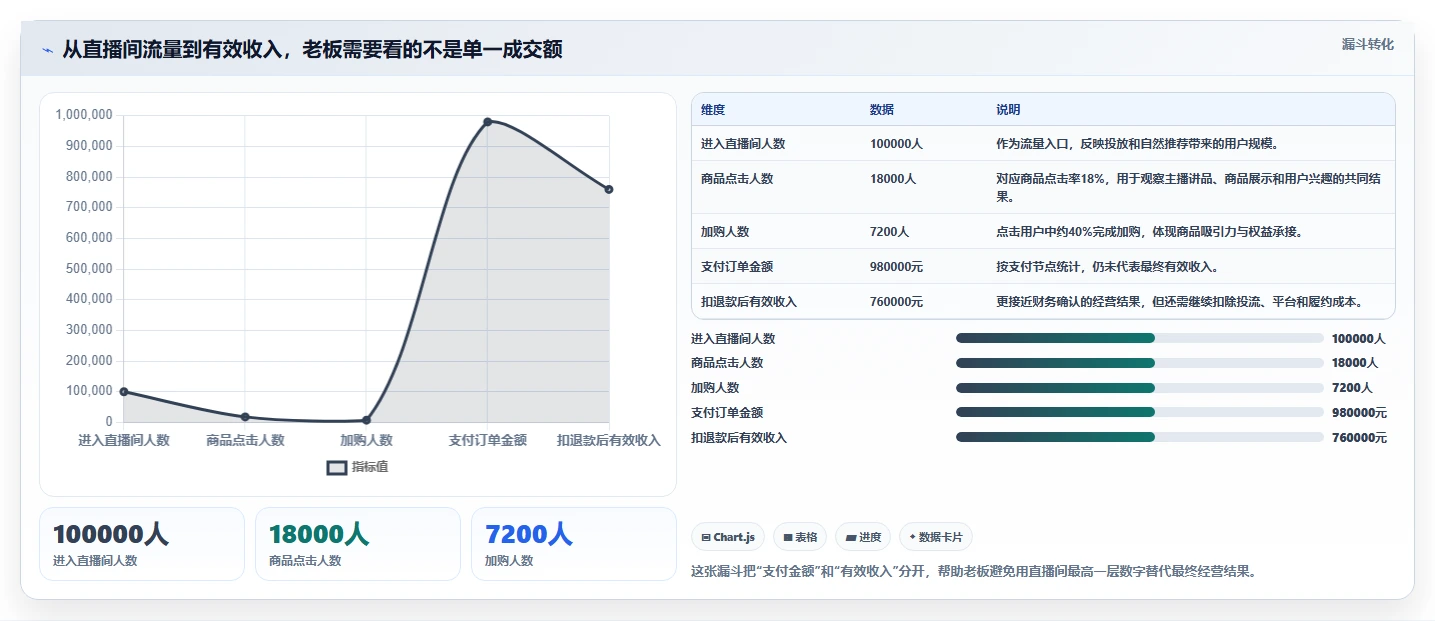Click the chart data point for 进入直播间人数
Viewport: 1435px width, 621px height.
tap(123, 392)
